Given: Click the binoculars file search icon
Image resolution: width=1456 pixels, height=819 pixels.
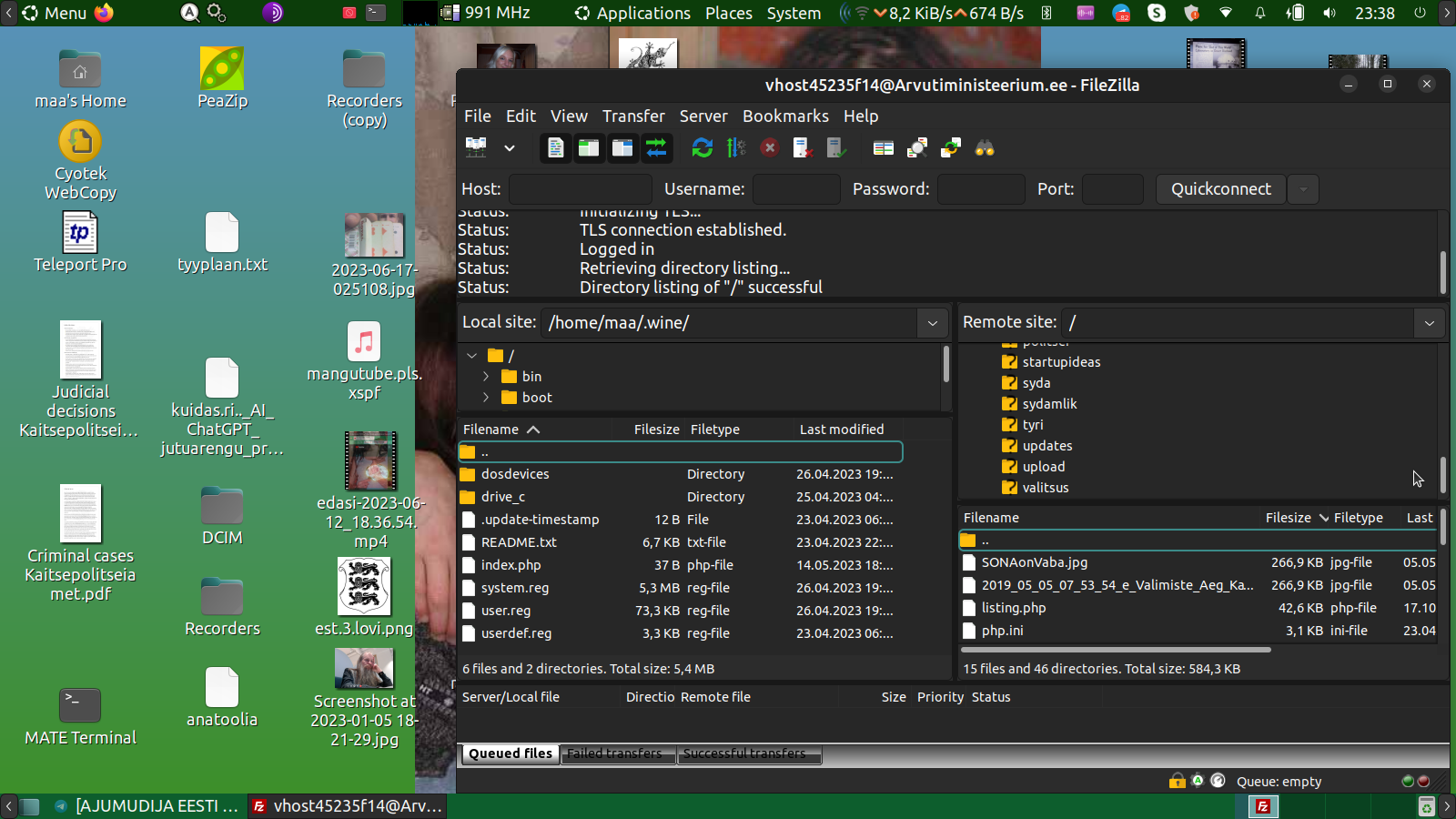Looking at the screenshot, I should 985,147.
